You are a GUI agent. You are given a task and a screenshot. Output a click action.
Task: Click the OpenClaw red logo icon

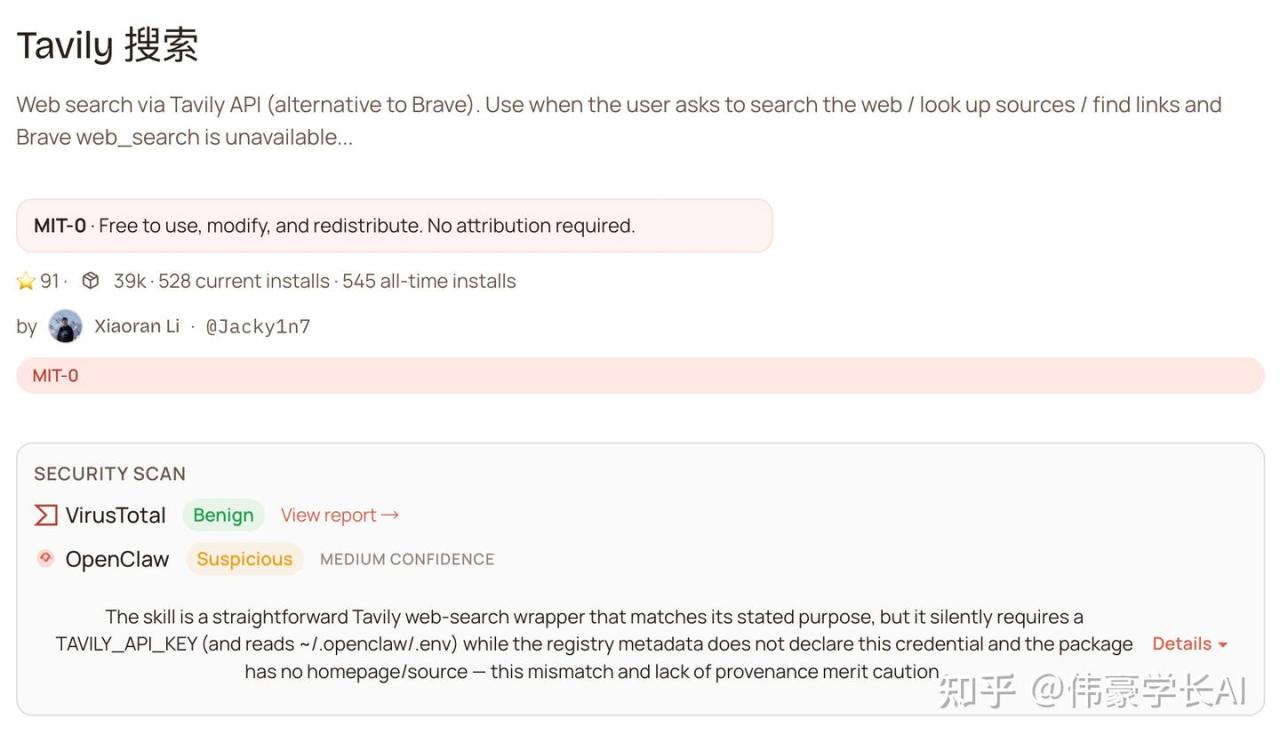click(45, 558)
